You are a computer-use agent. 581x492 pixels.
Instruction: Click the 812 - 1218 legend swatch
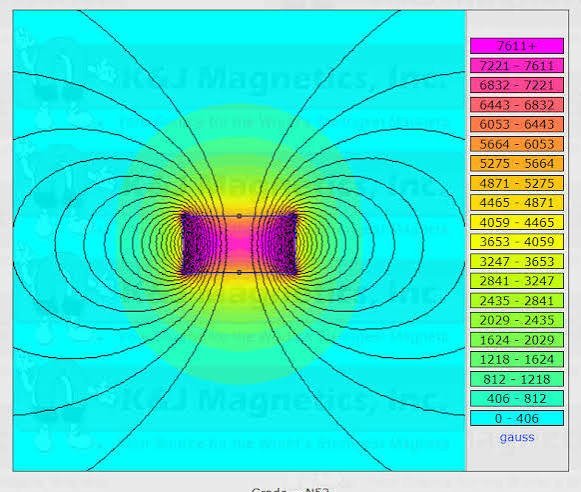click(517, 379)
